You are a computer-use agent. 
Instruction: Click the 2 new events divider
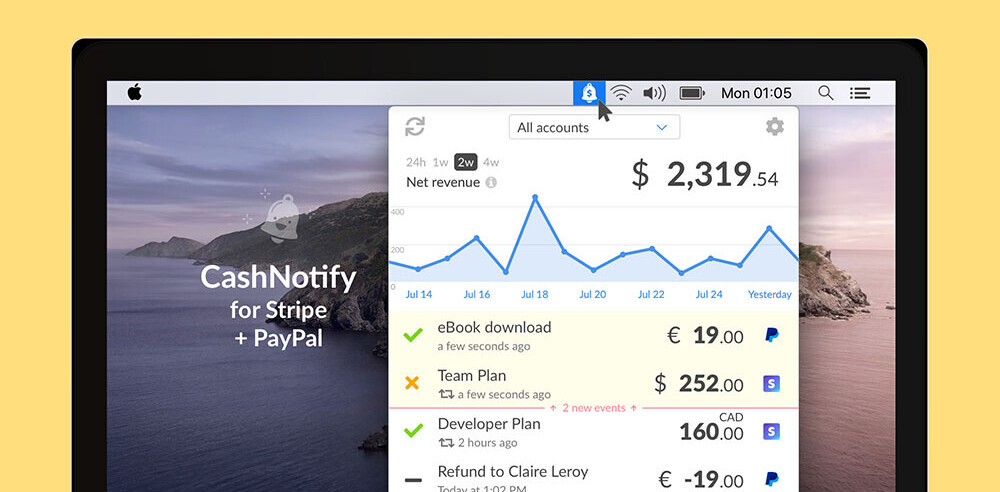594,408
